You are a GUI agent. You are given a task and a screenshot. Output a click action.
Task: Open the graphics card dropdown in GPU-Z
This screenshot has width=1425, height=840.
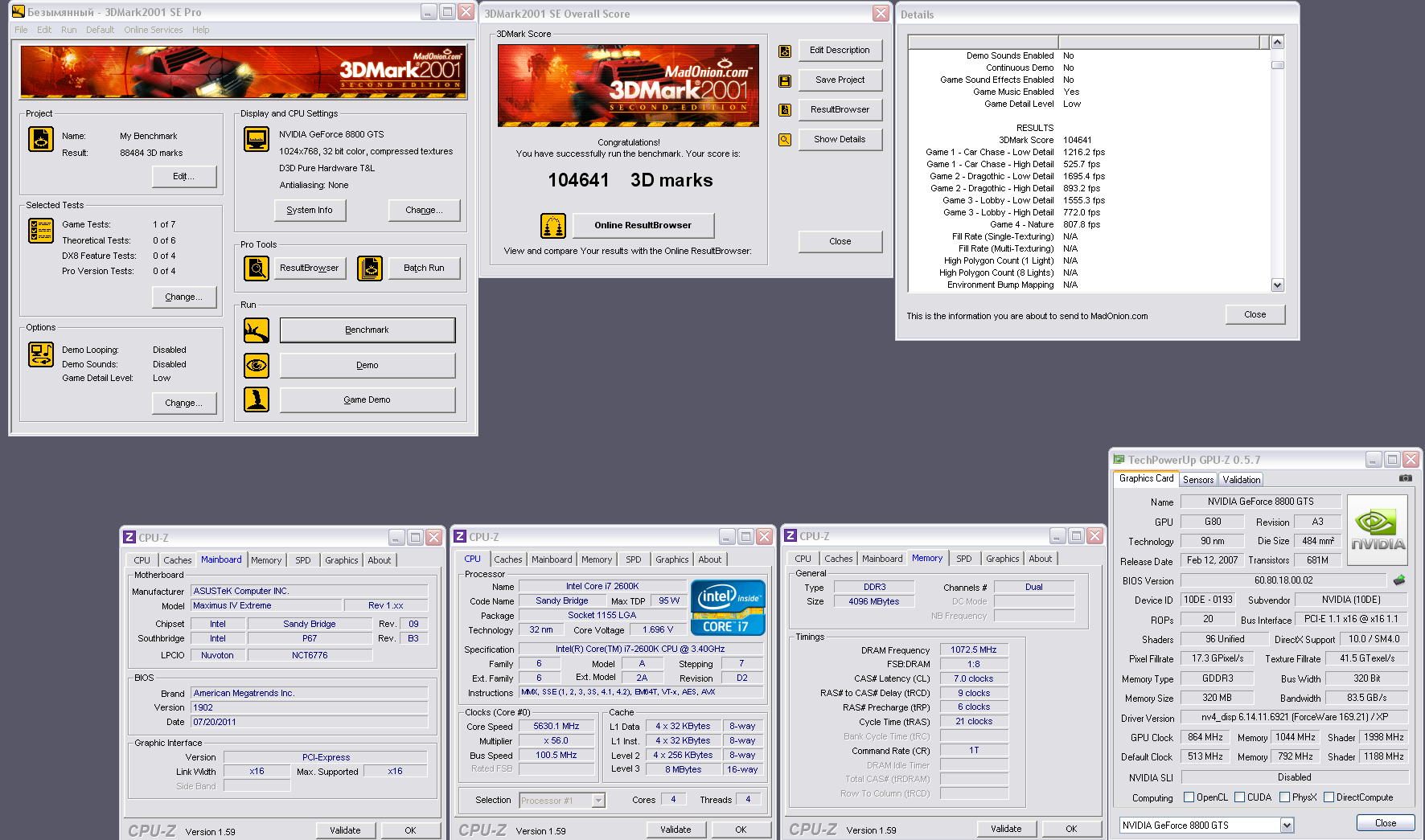pos(1287,826)
